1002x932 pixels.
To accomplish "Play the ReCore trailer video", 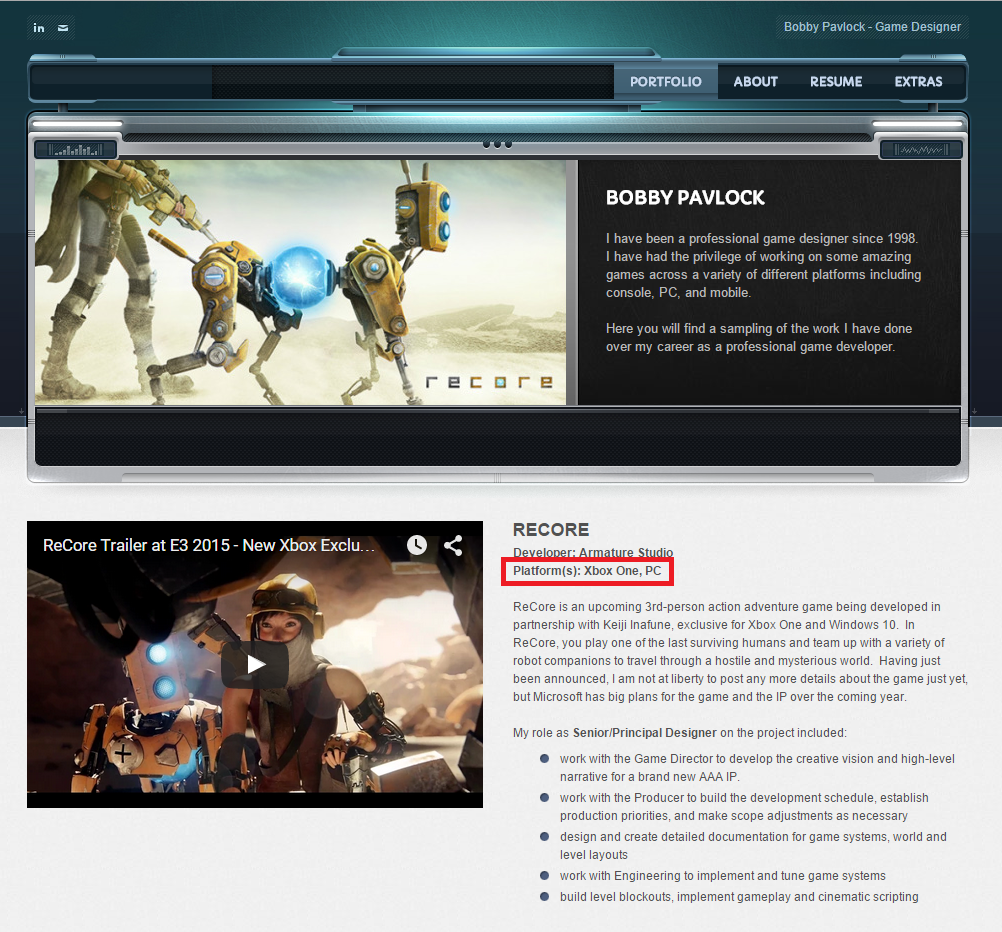I will 255,663.
